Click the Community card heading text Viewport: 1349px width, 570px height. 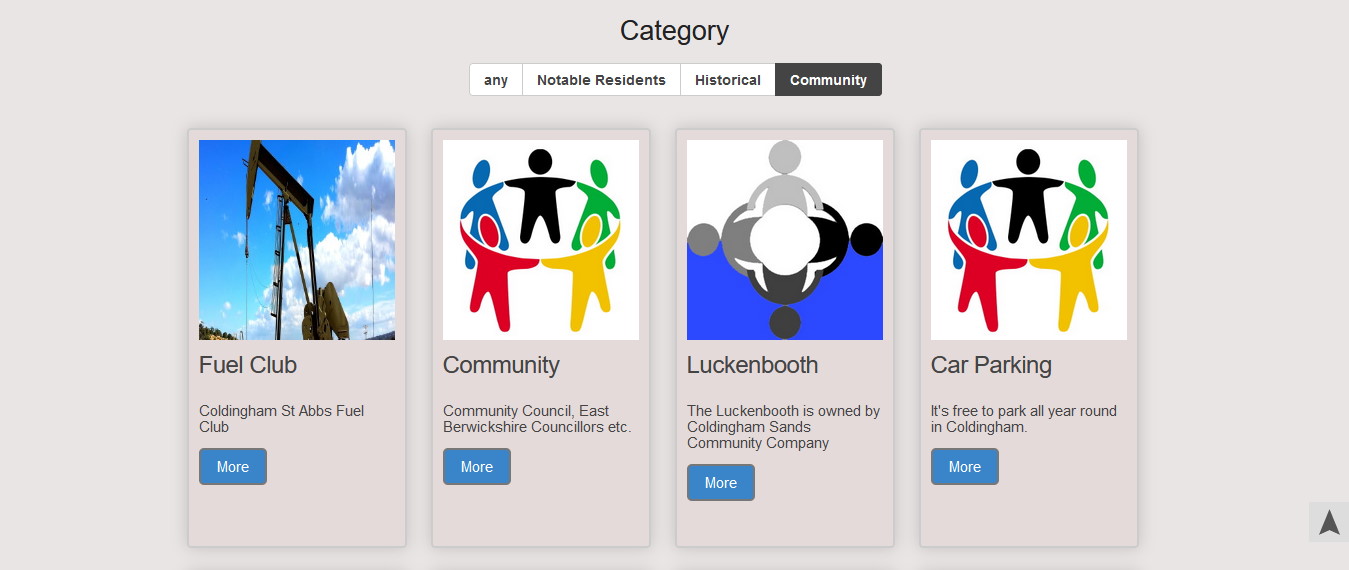[x=501, y=365]
